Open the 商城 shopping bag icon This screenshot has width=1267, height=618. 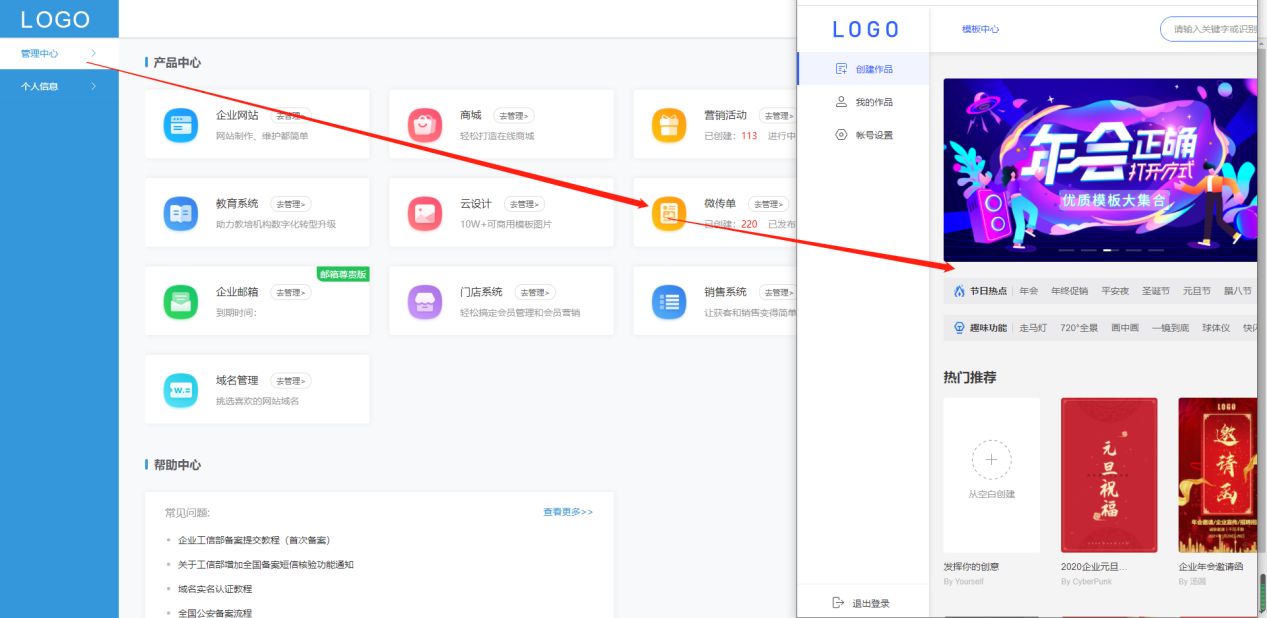[x=424, y=122]
